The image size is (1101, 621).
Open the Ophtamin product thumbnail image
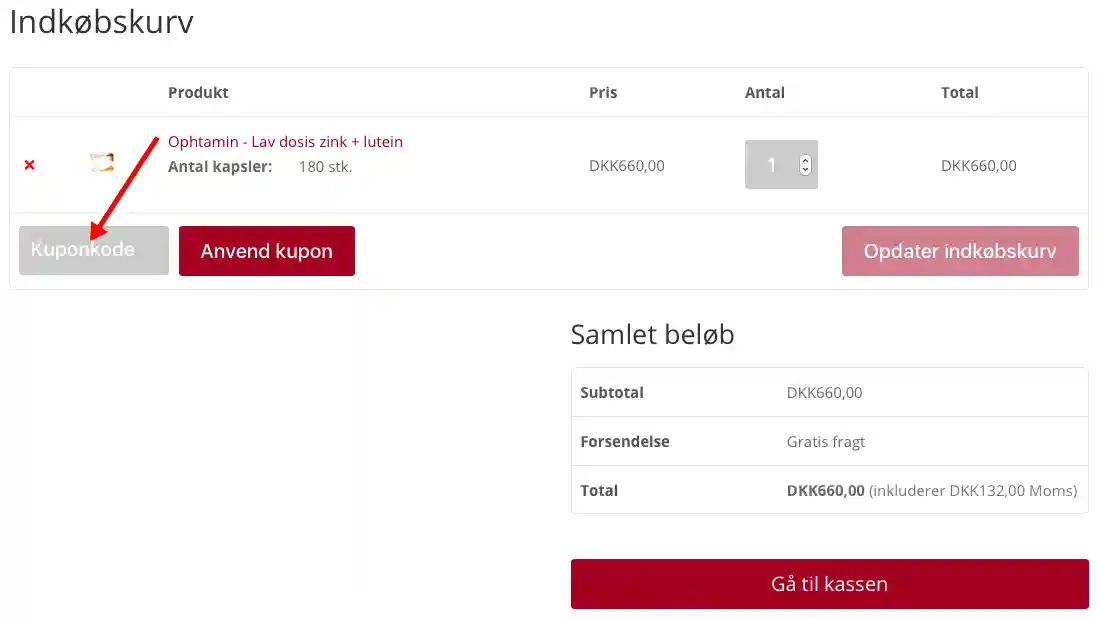point(101,163)
